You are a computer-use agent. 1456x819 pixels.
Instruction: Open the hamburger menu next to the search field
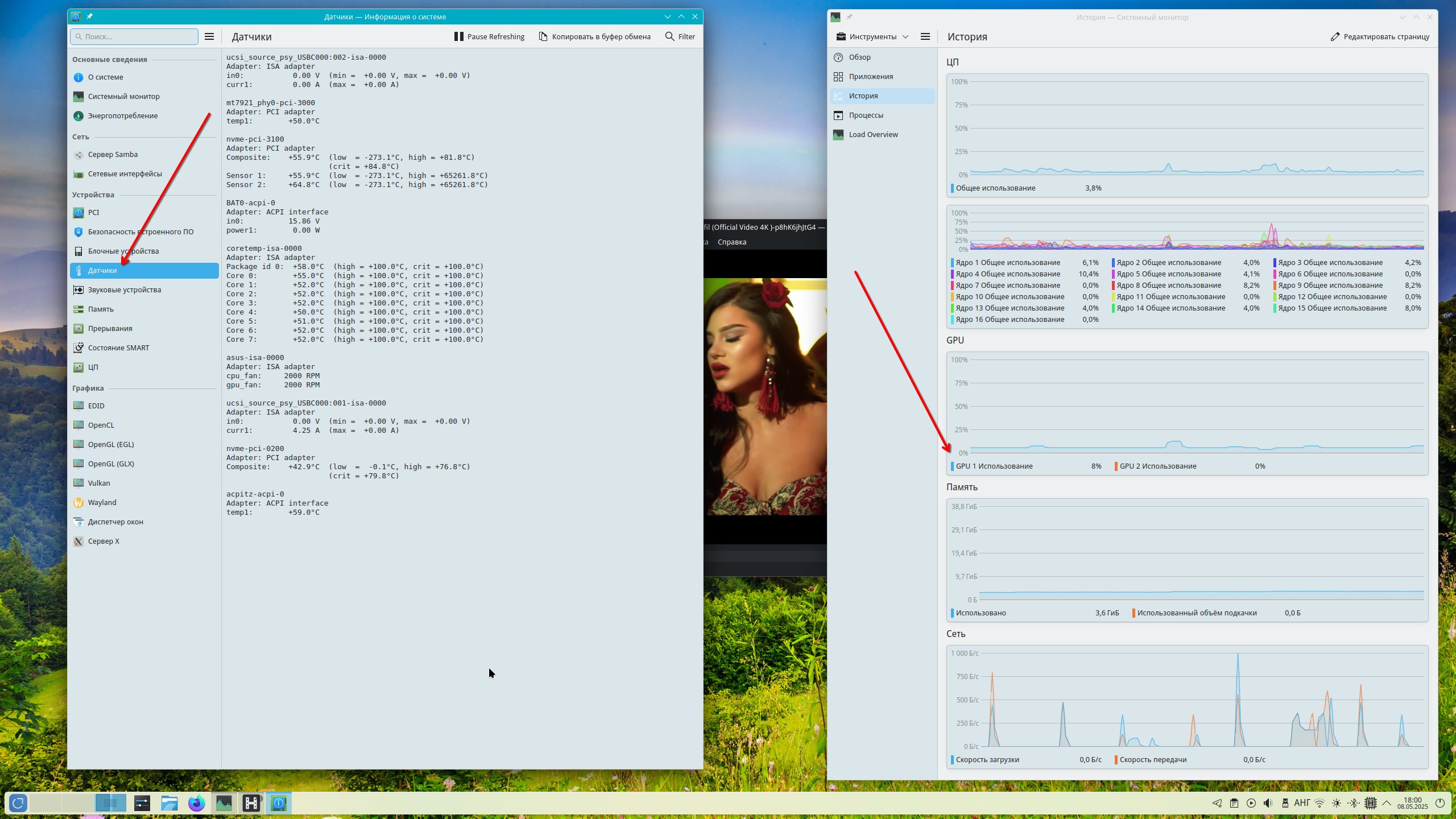209,36
